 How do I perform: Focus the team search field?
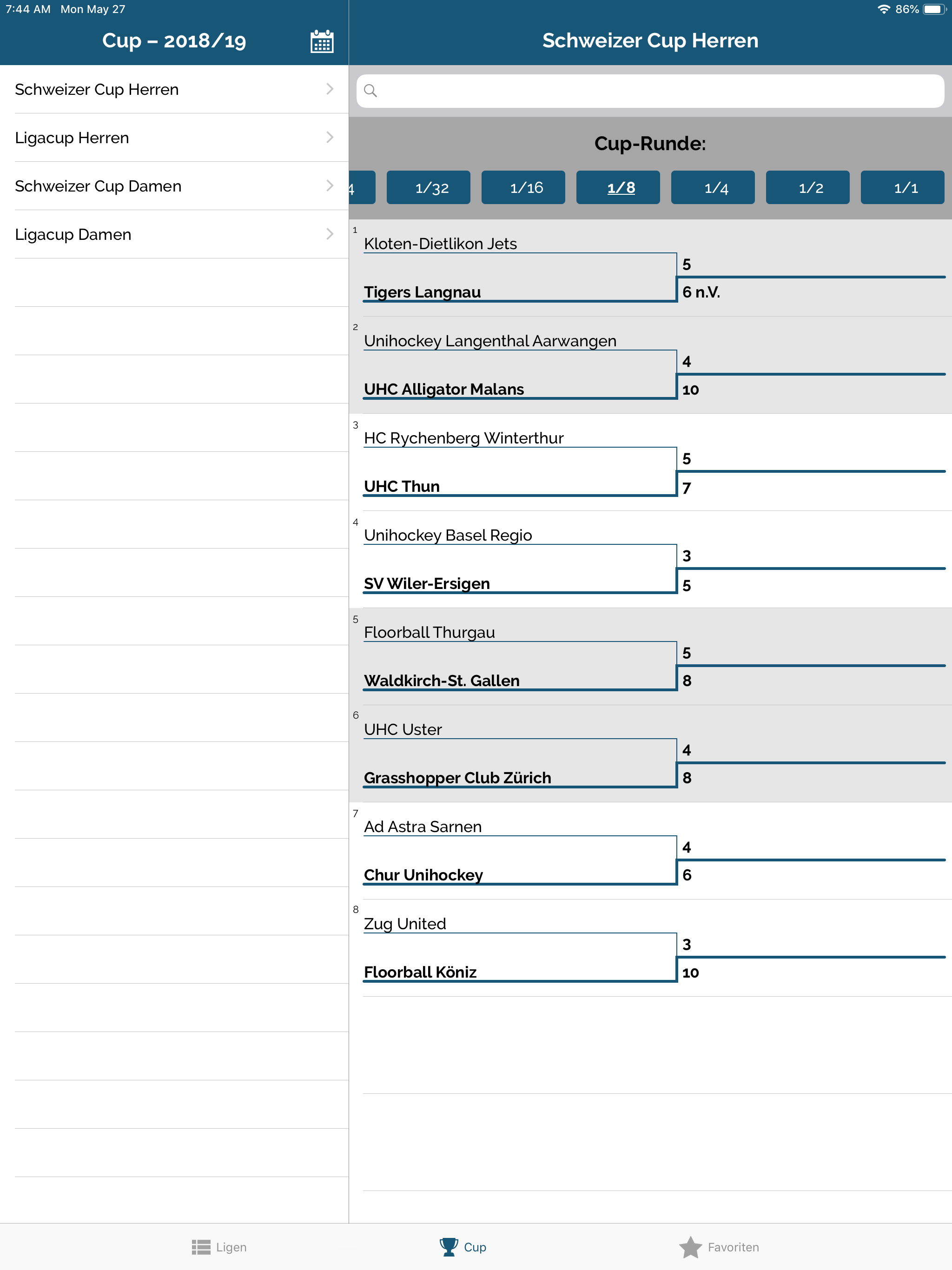(x=650, y=91)
